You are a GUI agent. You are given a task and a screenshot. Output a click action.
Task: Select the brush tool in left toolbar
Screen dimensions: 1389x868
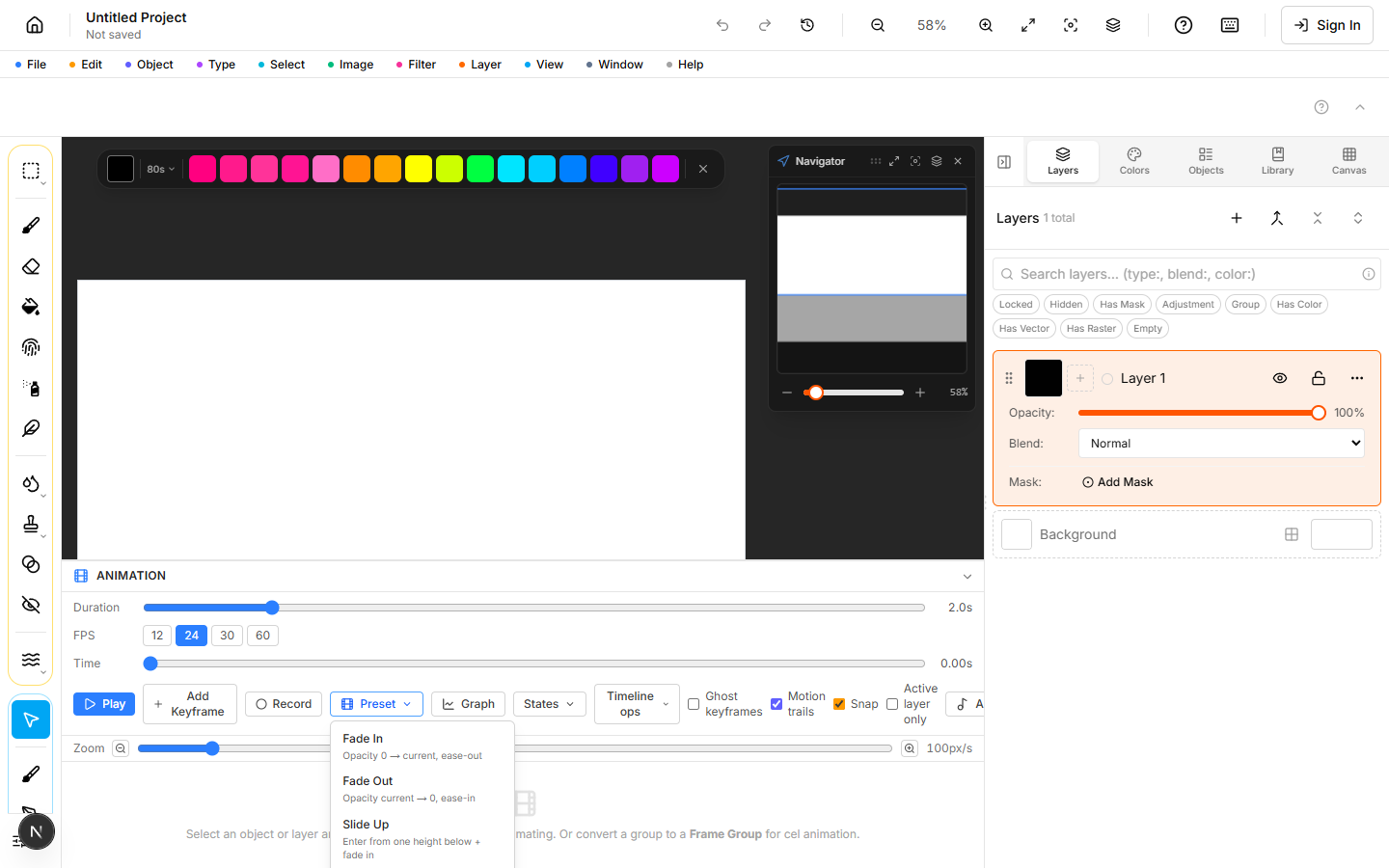tap(31, 226)
